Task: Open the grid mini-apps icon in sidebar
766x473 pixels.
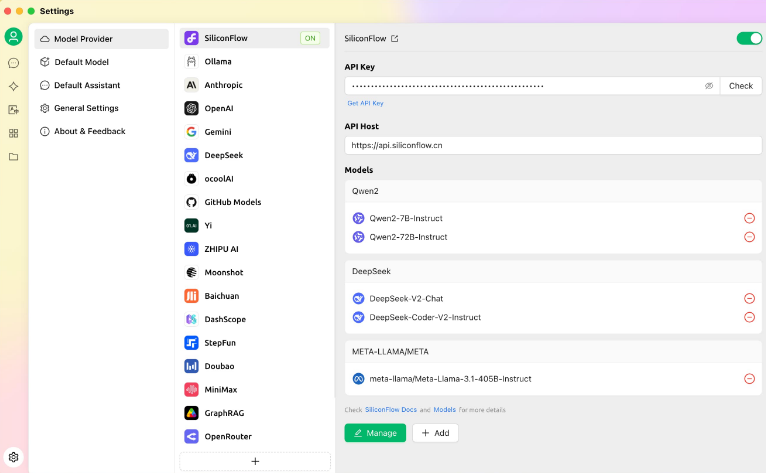Action: point(13,133)
